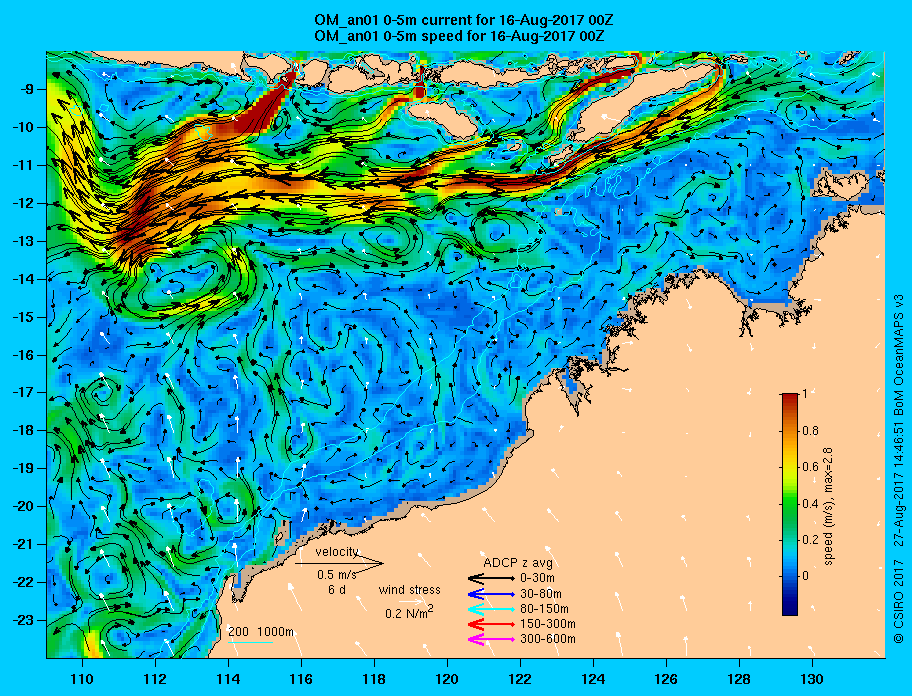
Task: Click the 120 longitude axis label
Action: tap(447, 679)
